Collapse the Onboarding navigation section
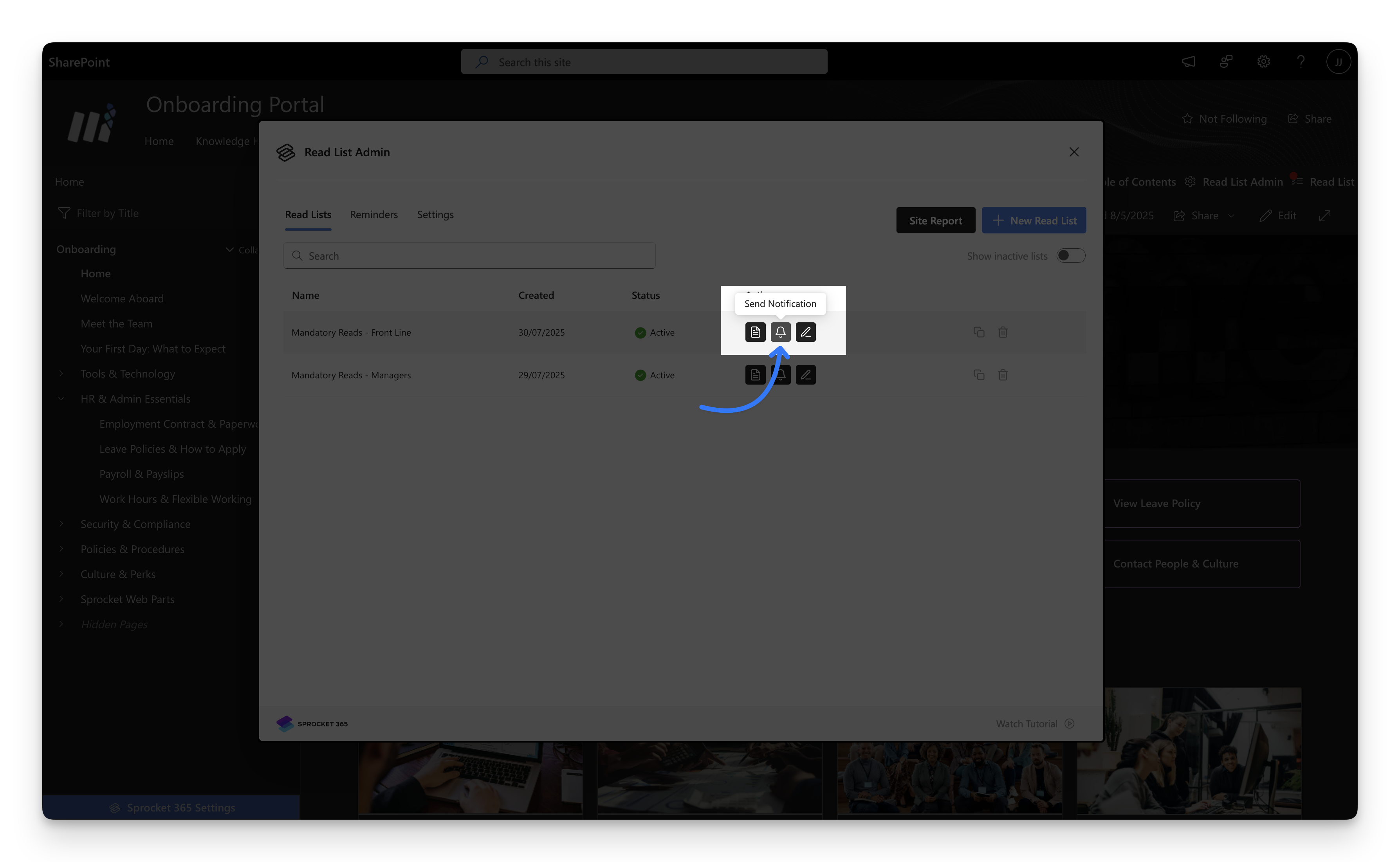This screenshot has width=1400, height=862. tap(230, 249)
